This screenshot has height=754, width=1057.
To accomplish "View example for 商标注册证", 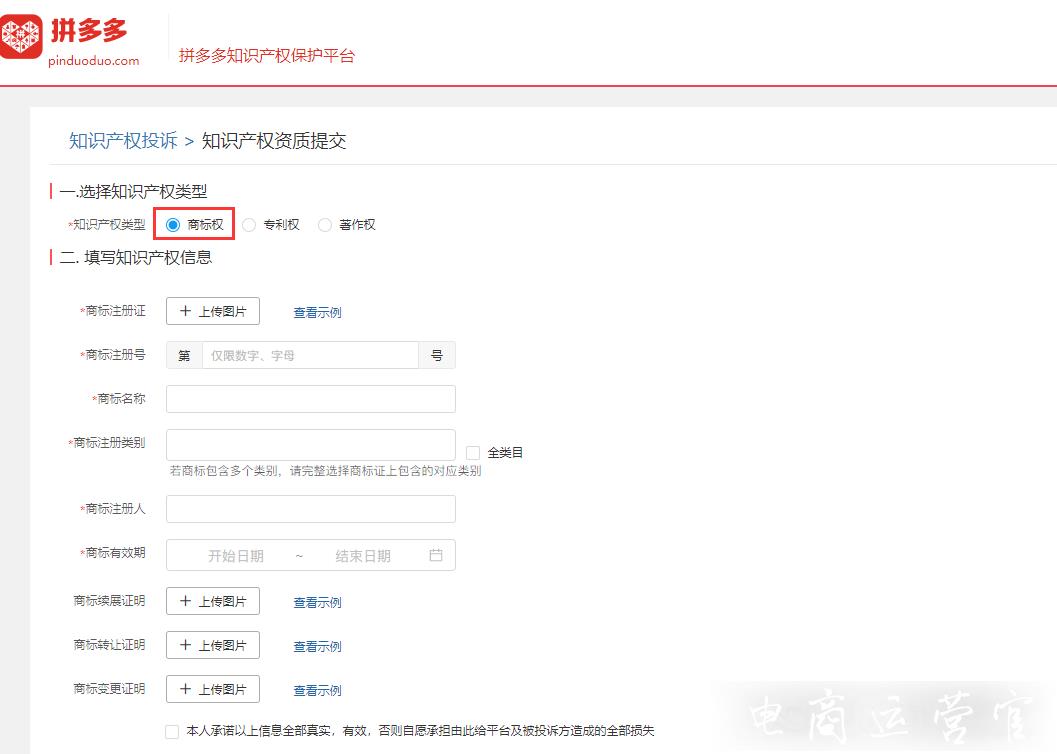I will 317,313.
